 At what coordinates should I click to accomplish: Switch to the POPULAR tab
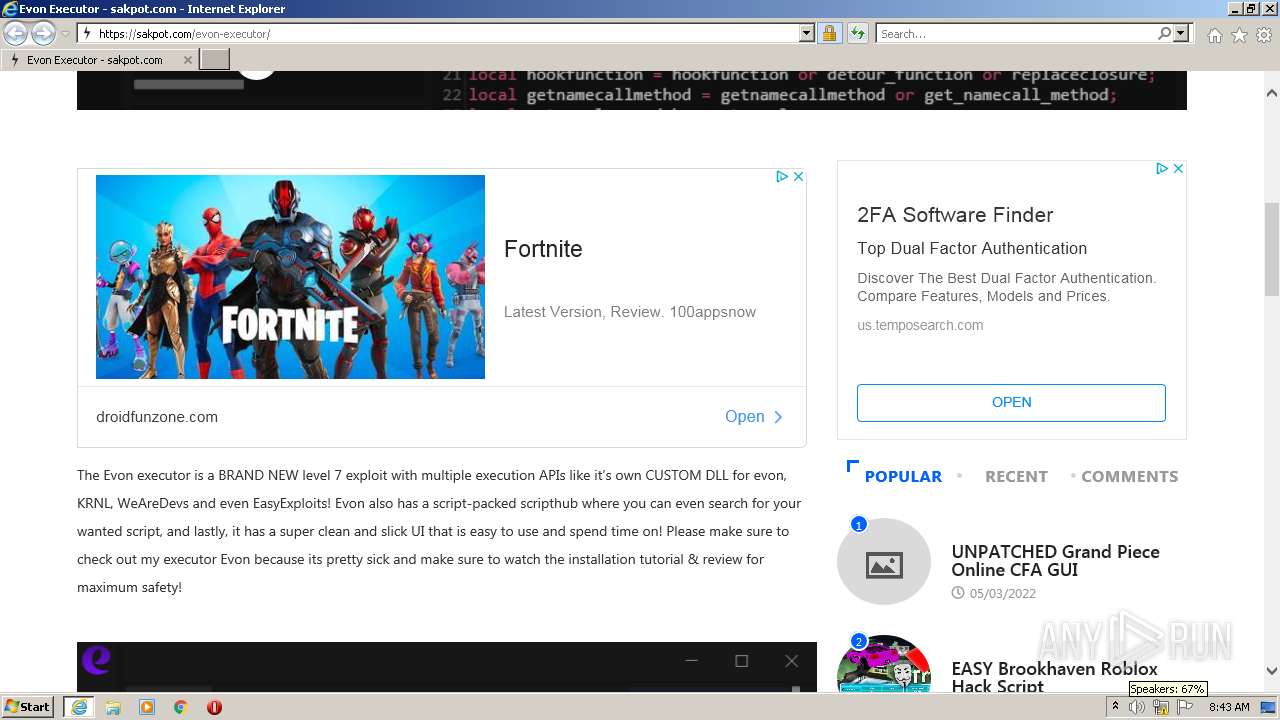pyautogui.click(x=903, y=477)
